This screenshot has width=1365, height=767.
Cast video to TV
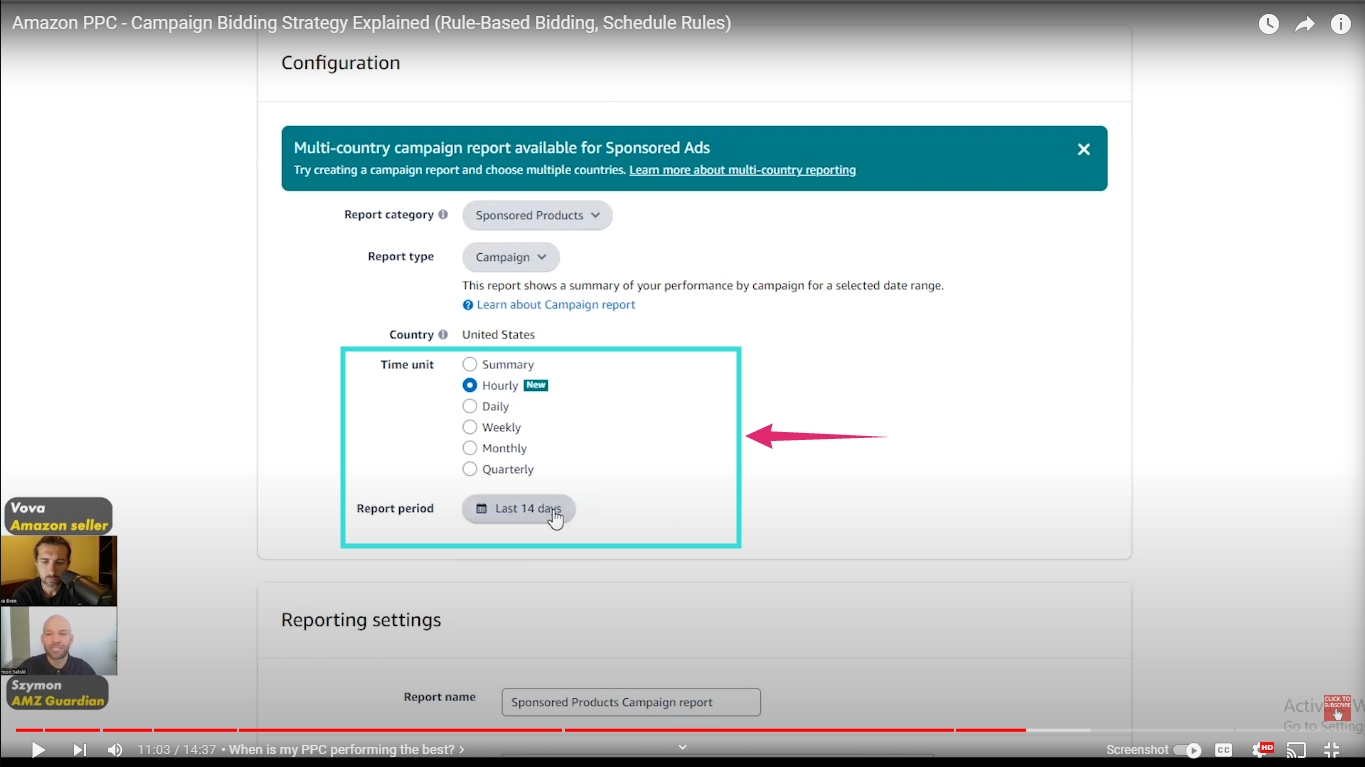pyautogui.click(x=1296, y=750)
